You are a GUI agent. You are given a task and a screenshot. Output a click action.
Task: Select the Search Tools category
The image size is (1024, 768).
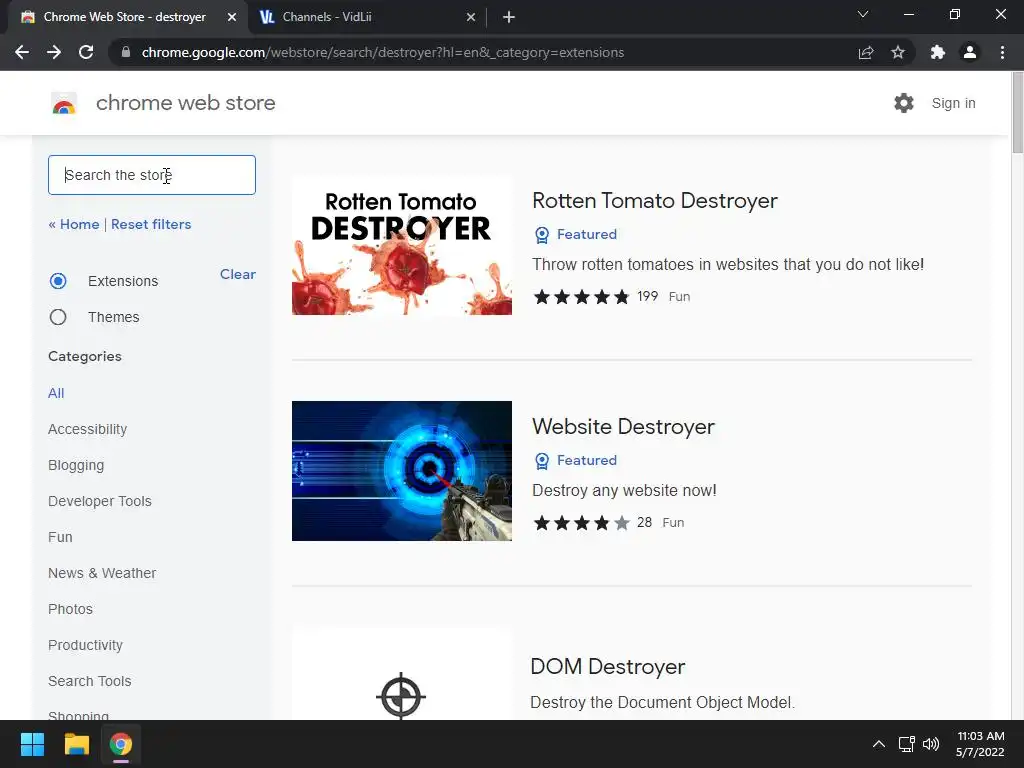[x=89, y=680]
